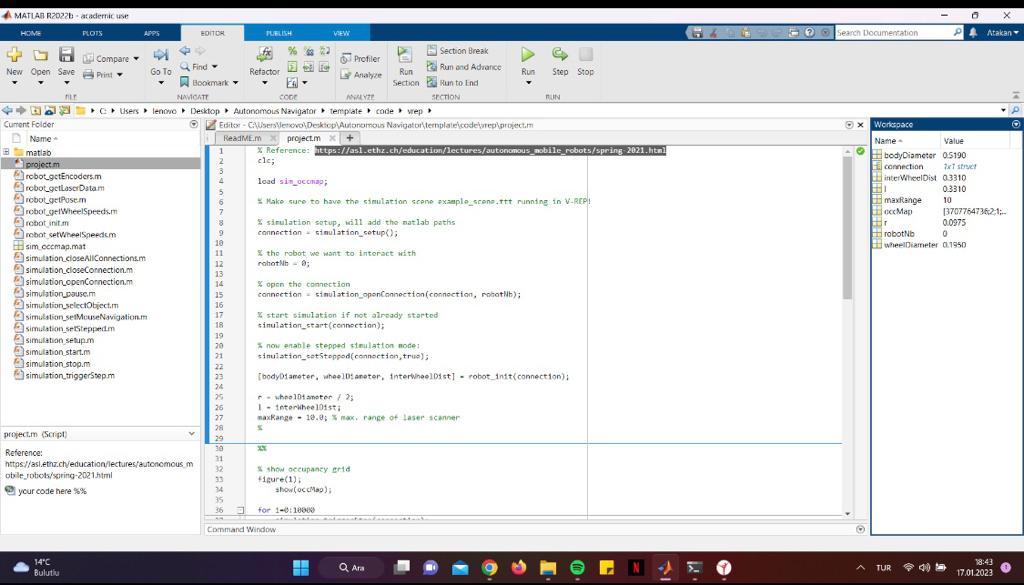Viewport: 1024px width, 585px height.
Task: Open the Analyze code tool
Action: click(361, 75)
